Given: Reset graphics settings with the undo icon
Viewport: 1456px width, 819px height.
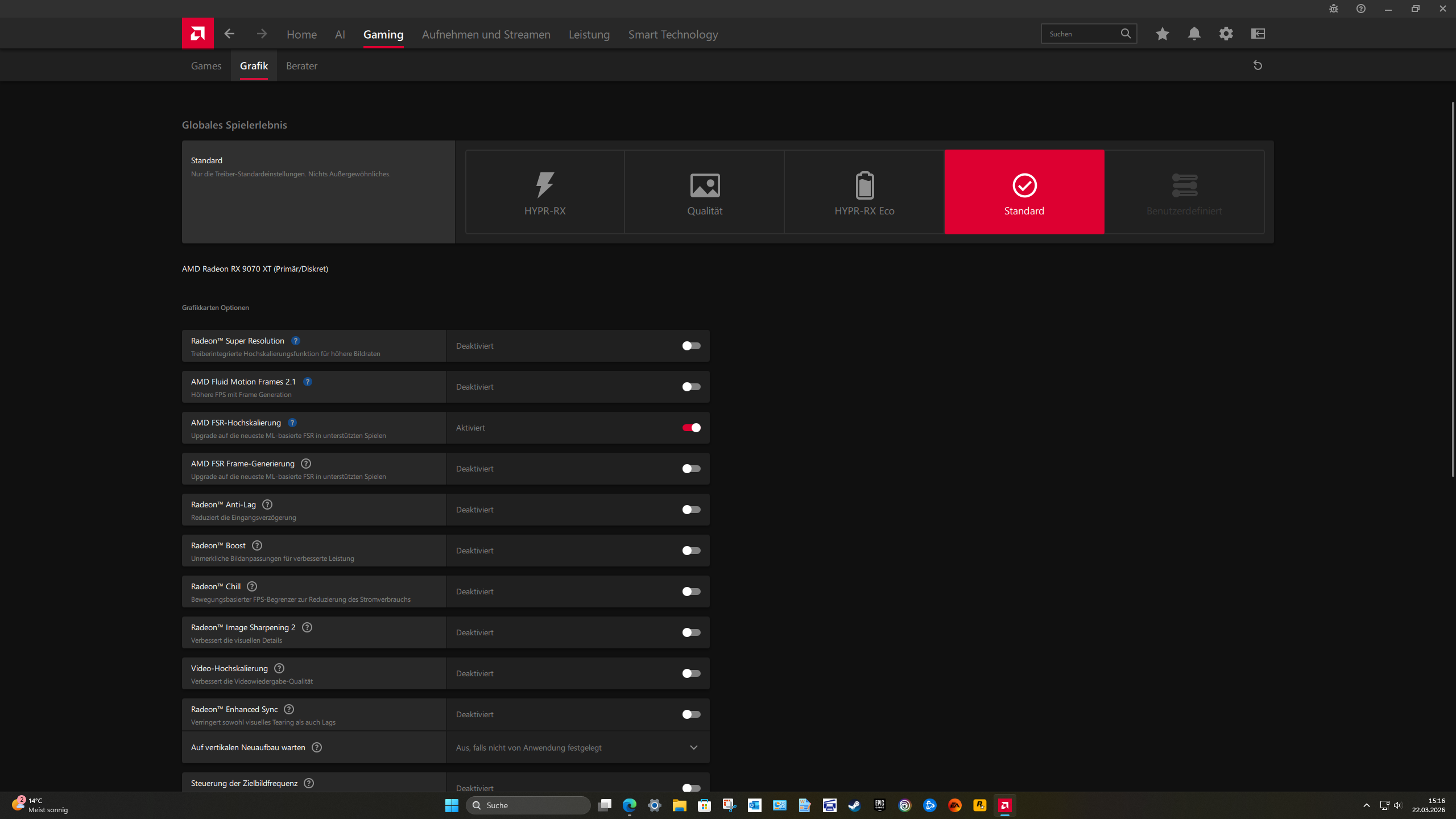Looking at the screenshot, I should click(x=1258, y=65).
